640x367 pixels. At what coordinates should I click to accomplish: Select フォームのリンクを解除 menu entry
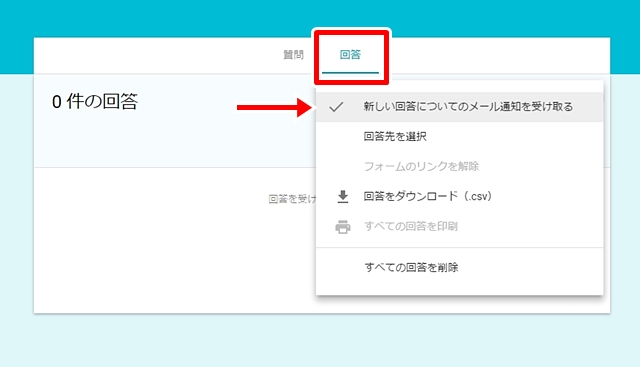coord(460,167)
